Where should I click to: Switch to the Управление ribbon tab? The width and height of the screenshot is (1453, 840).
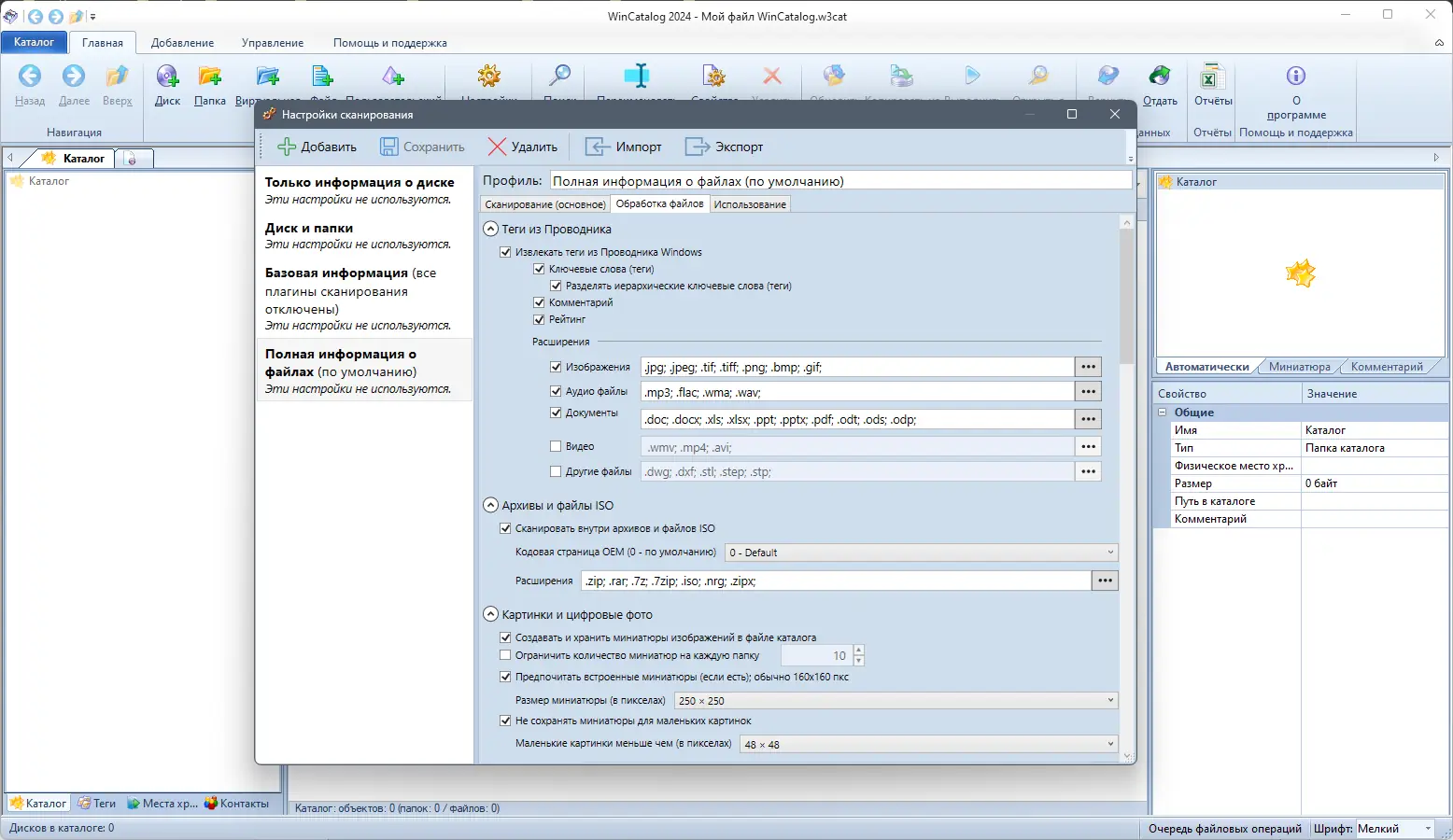[x=273, y=43]
